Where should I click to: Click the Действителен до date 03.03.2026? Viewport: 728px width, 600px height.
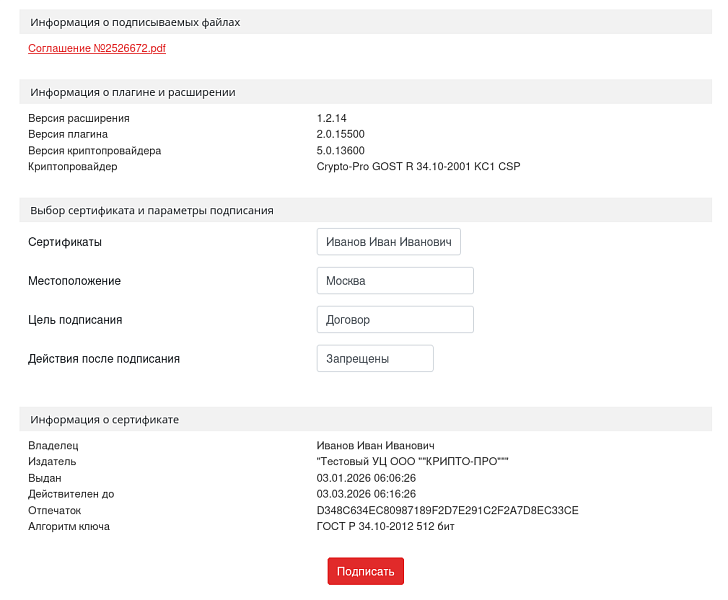click(366, 494)
